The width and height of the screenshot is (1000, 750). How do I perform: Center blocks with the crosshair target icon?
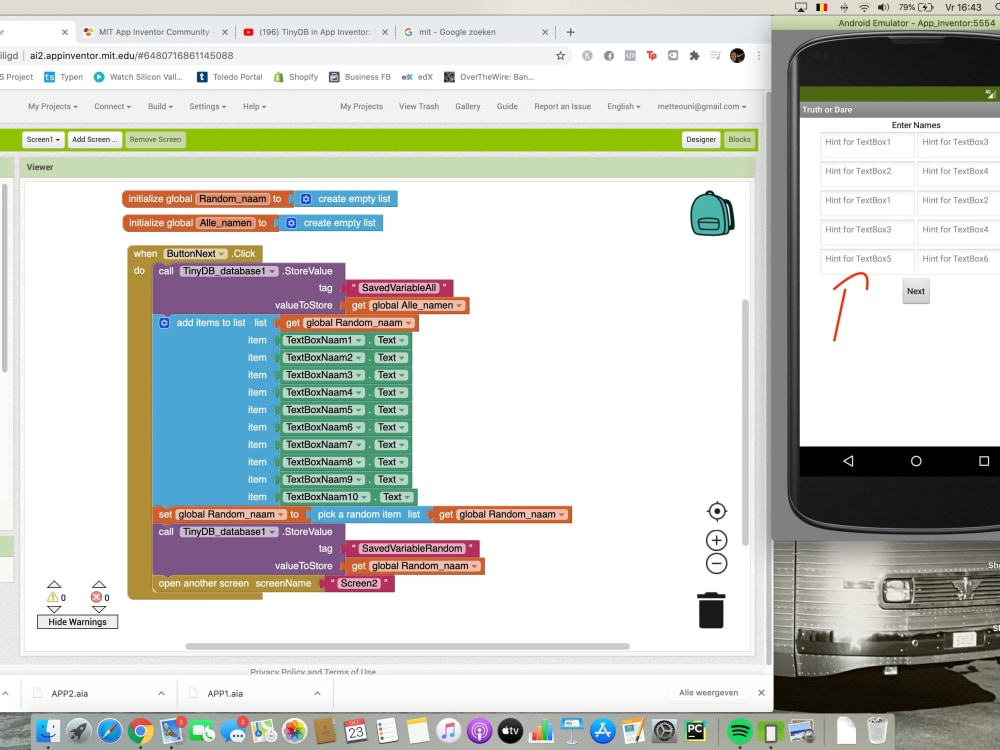[x=717, y=511]
